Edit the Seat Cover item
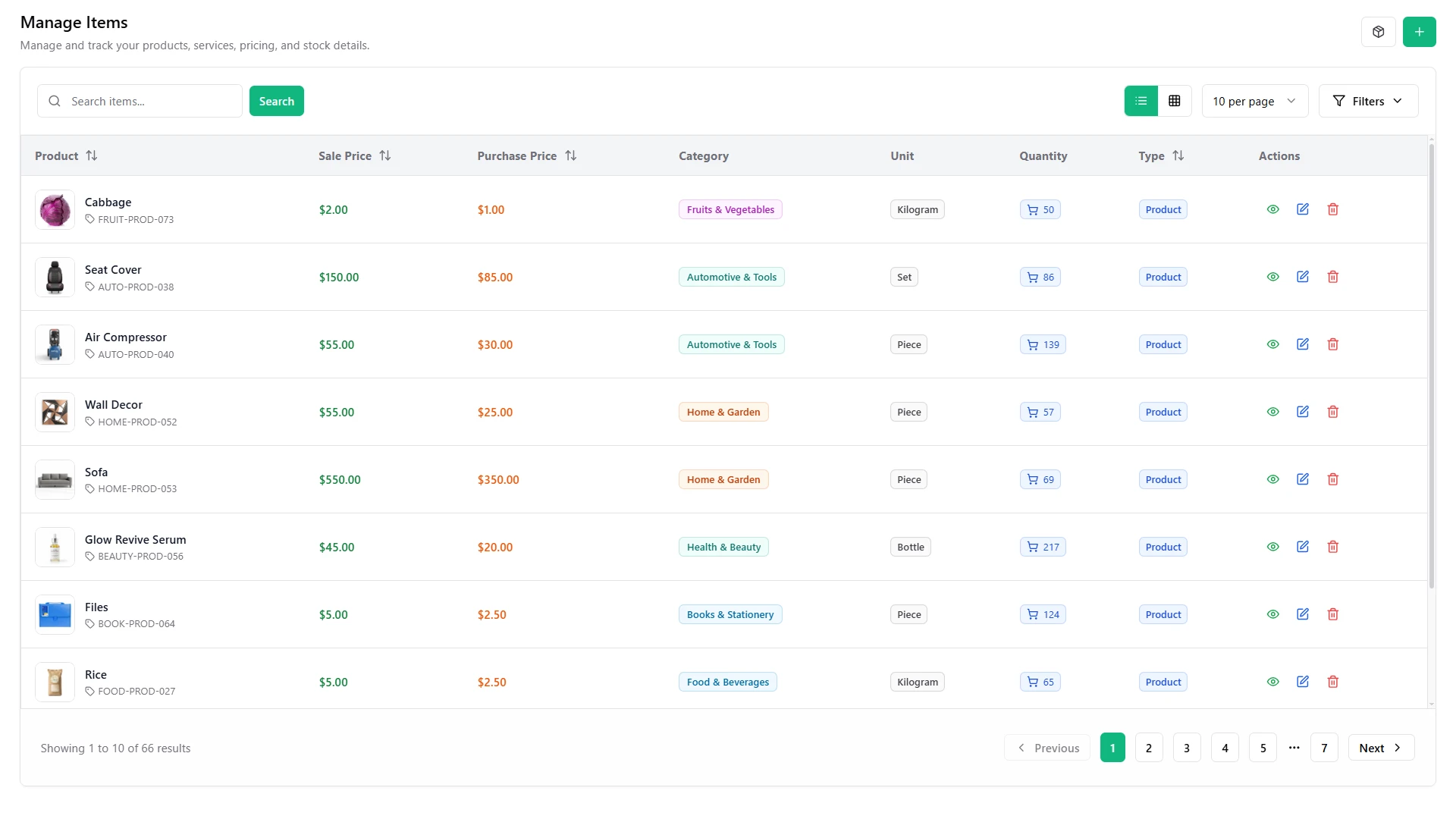Image resolution: width=1456 pixels, height=819 pixels. pos(1303,277)
